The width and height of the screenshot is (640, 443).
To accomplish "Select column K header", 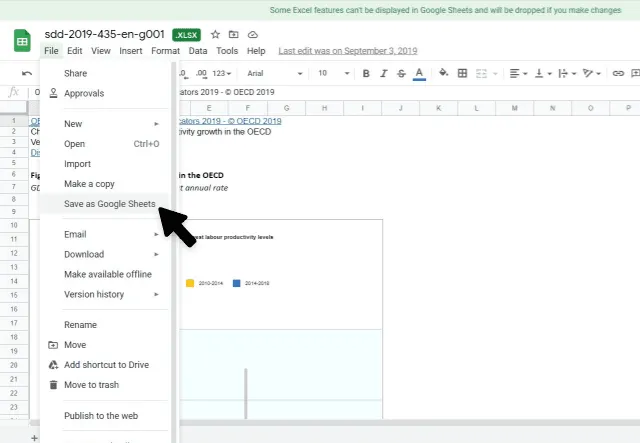I will [438, 108].
